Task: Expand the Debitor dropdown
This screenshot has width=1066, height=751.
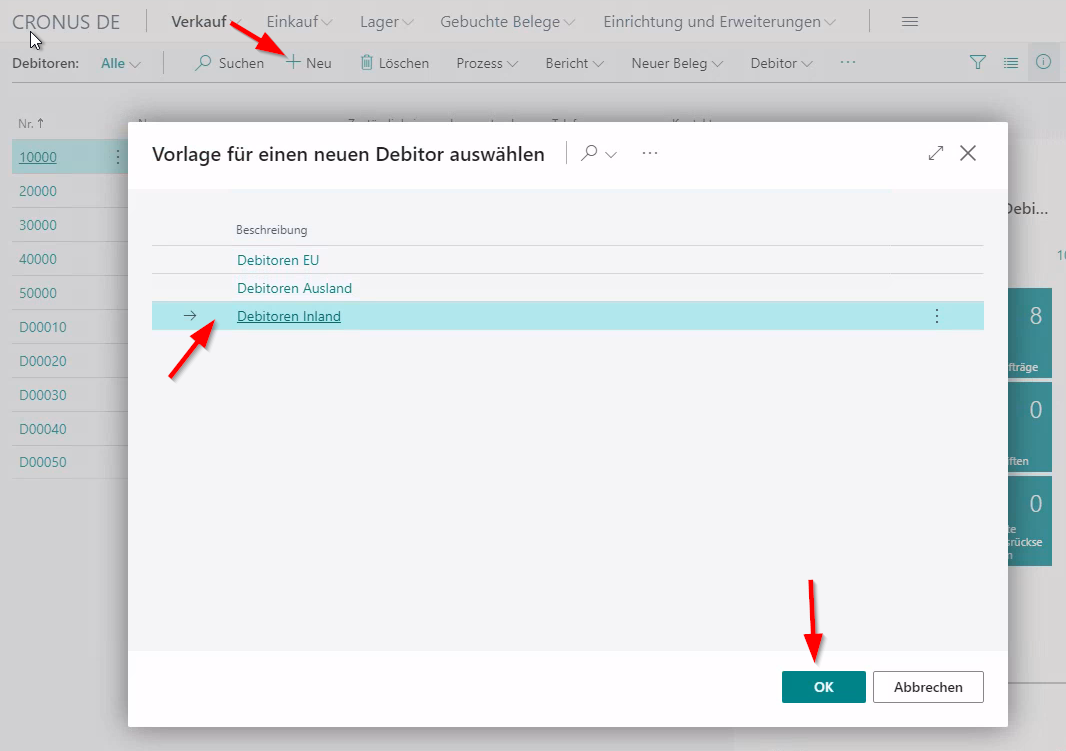Action: click(x=781, y=63)
